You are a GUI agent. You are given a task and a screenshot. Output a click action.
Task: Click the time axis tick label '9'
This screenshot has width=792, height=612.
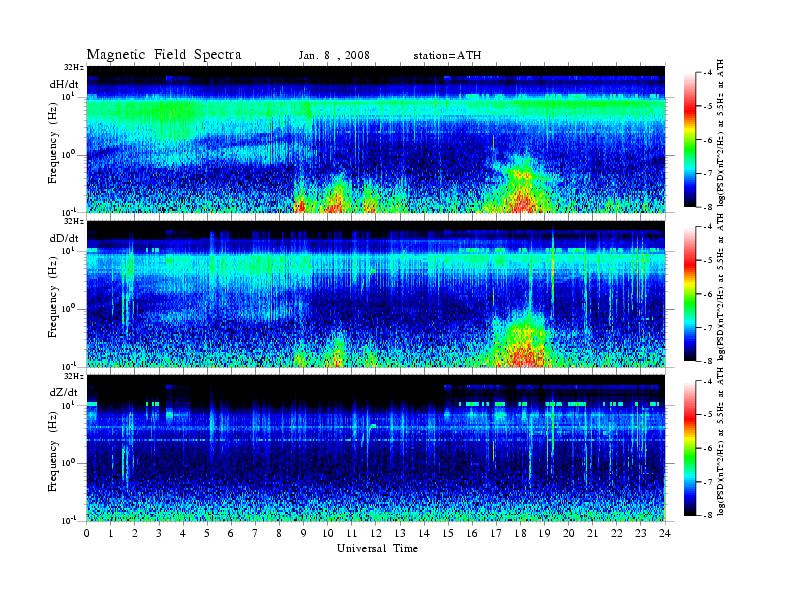[304, 533]
